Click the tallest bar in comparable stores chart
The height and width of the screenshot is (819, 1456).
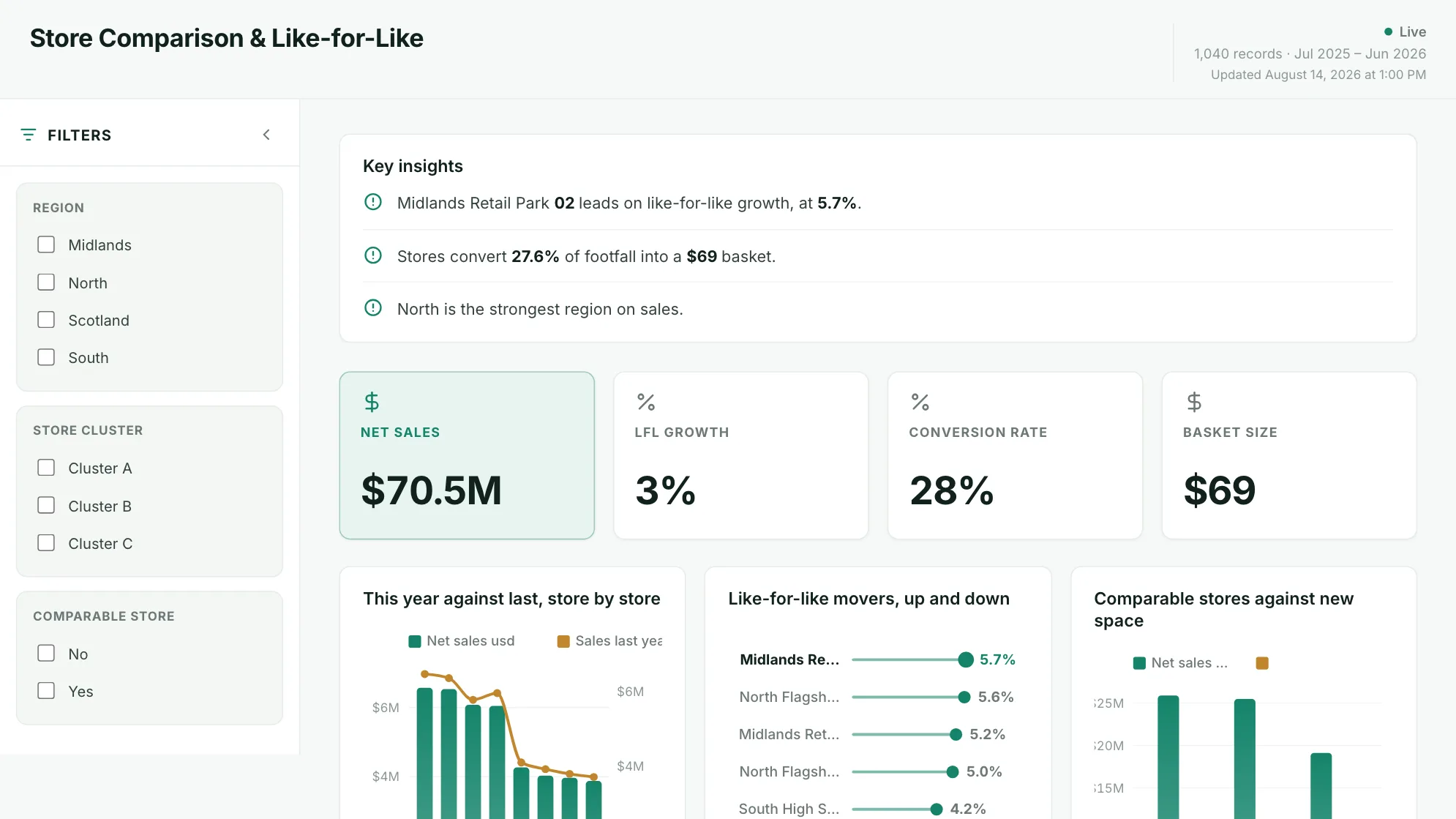point(1168,757)
